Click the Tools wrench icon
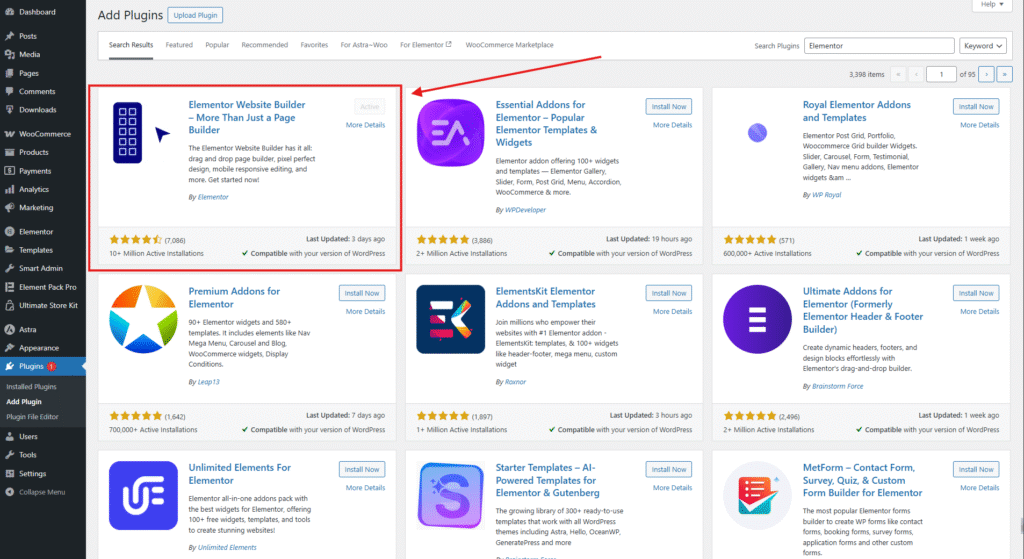This screenshot has height=559, width=1024. click(x=9, y=455)
